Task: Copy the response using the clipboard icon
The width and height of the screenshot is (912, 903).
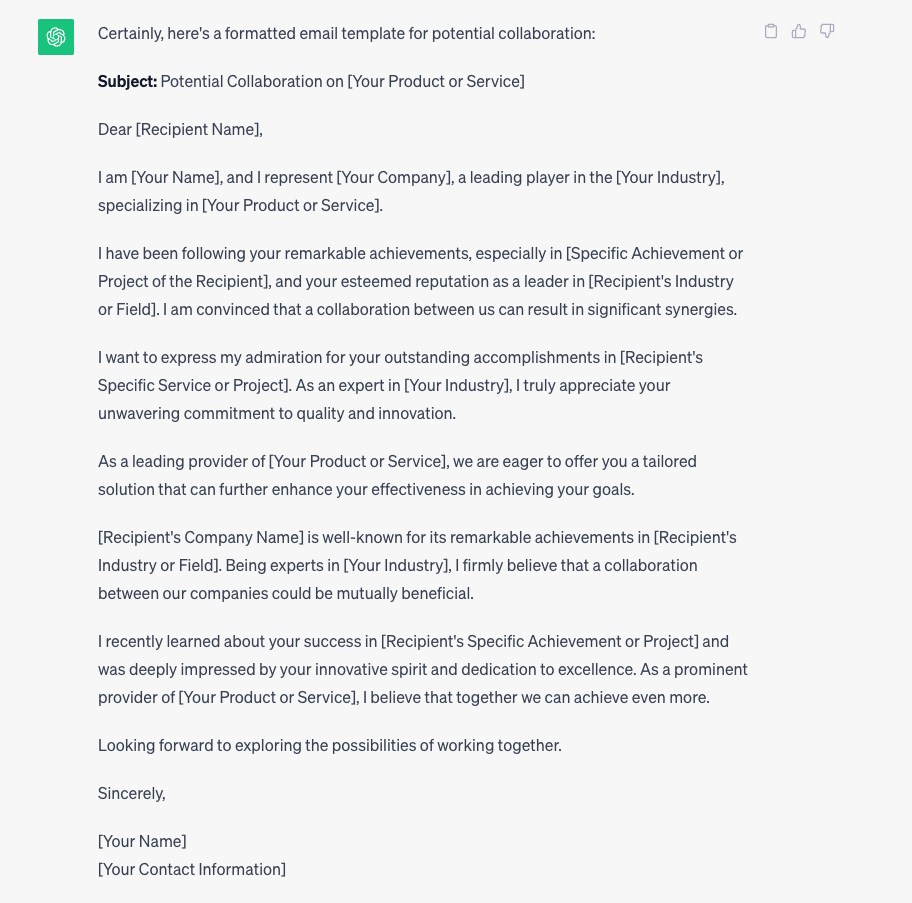Action: (771, 31)
